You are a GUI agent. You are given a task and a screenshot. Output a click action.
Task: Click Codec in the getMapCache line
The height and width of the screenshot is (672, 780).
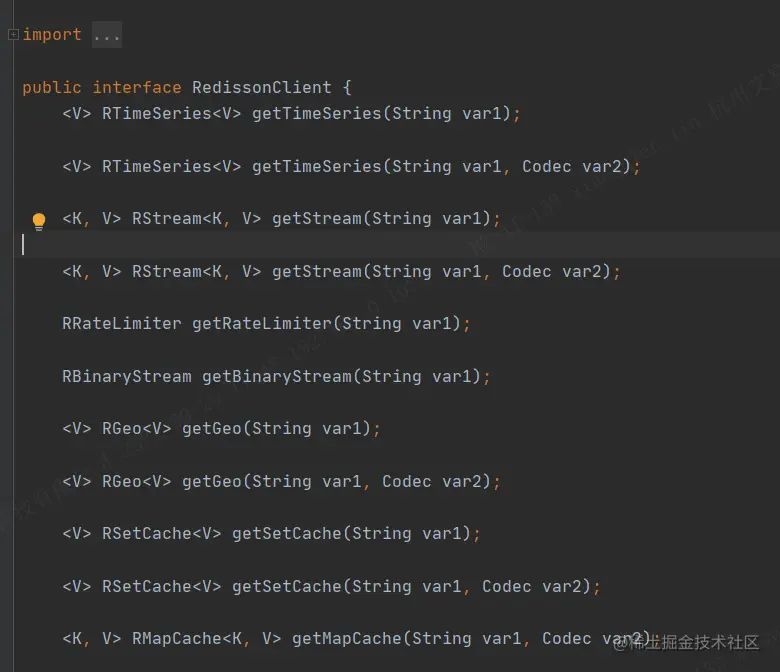point(567,639)
